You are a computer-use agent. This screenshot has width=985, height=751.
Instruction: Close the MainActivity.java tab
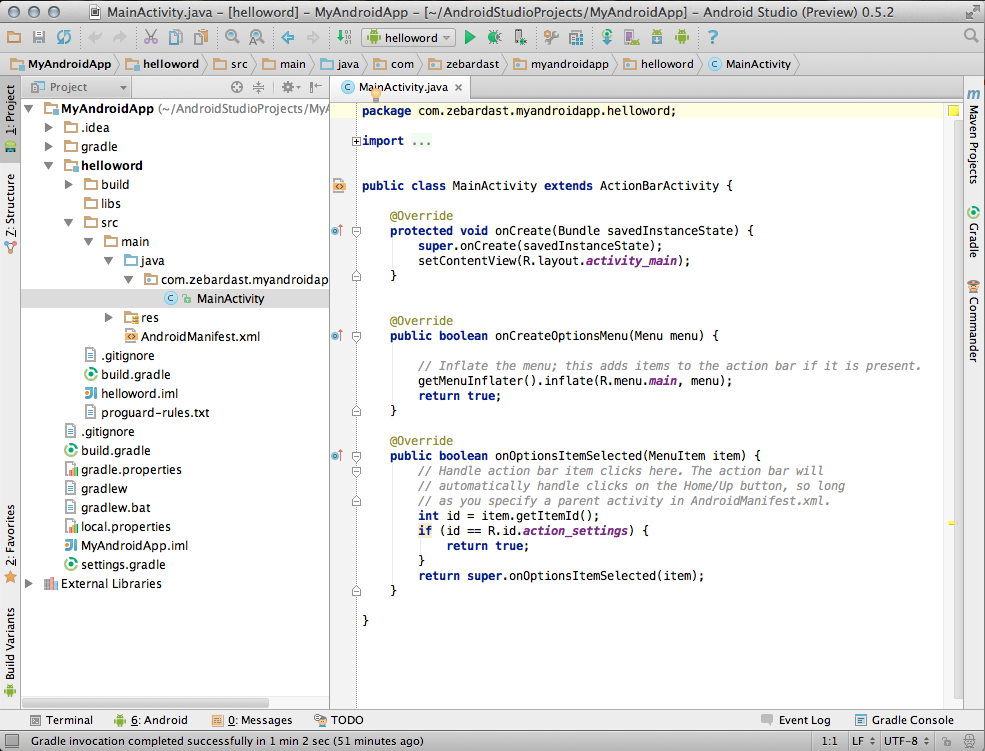click(459, 88)
